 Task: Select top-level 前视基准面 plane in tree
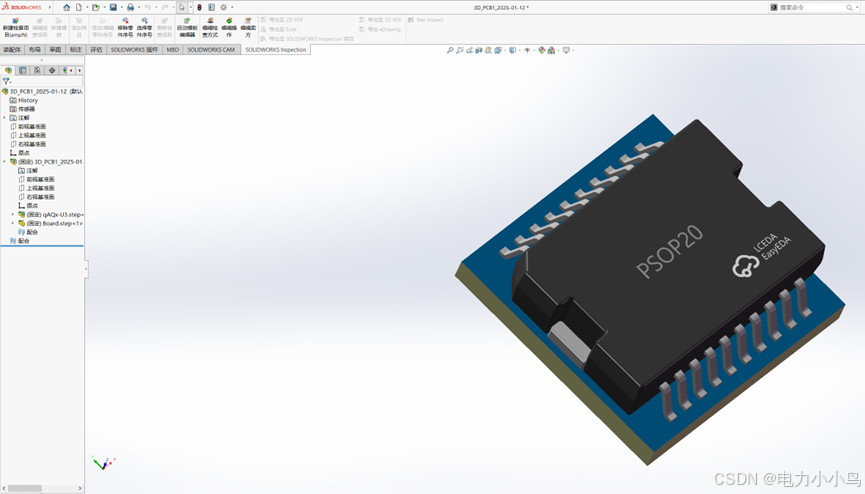click(x=28, y=126)
